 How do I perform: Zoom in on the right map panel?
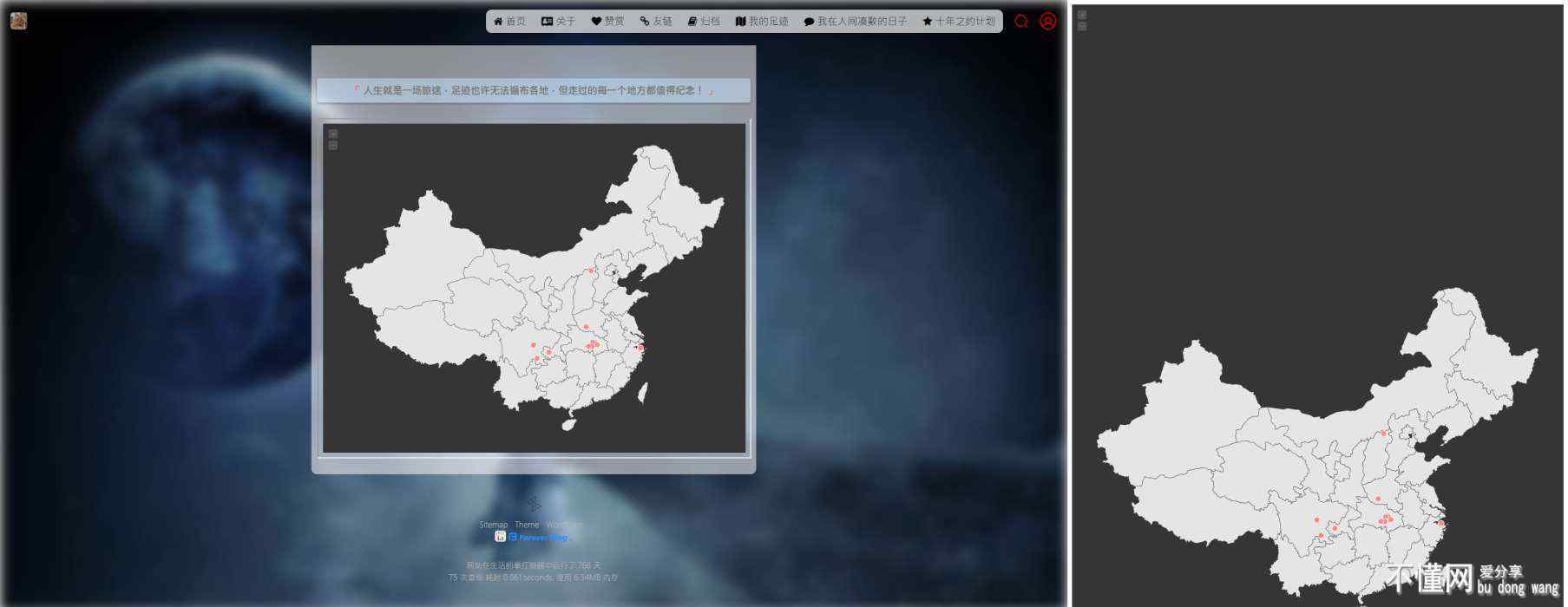pyautogui.click(x=1082, y=16)
